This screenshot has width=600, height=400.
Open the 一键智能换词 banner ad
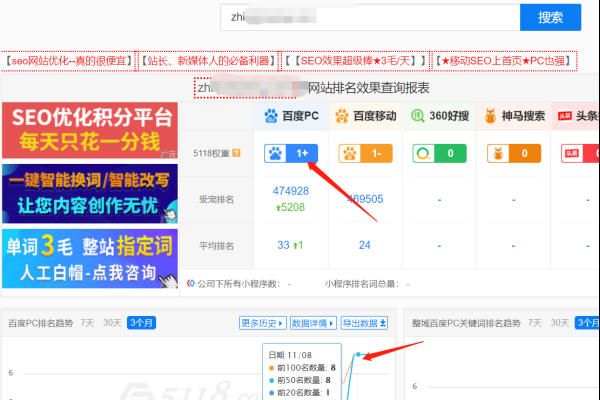[x=90, y=194]
